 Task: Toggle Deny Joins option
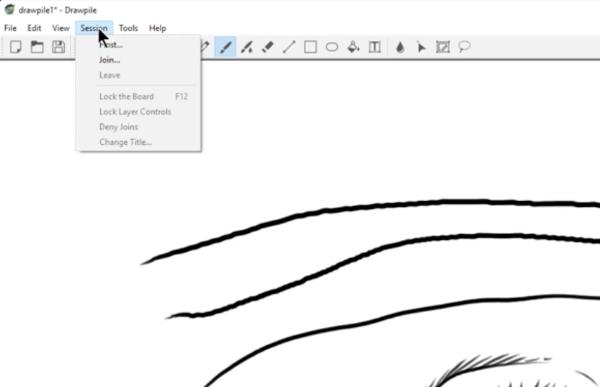click(x=140, y=127)
